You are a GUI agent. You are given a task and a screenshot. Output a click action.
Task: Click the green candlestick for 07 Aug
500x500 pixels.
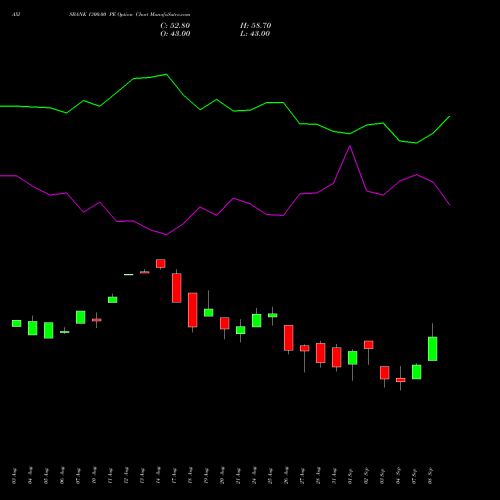(x=81, y=317)
